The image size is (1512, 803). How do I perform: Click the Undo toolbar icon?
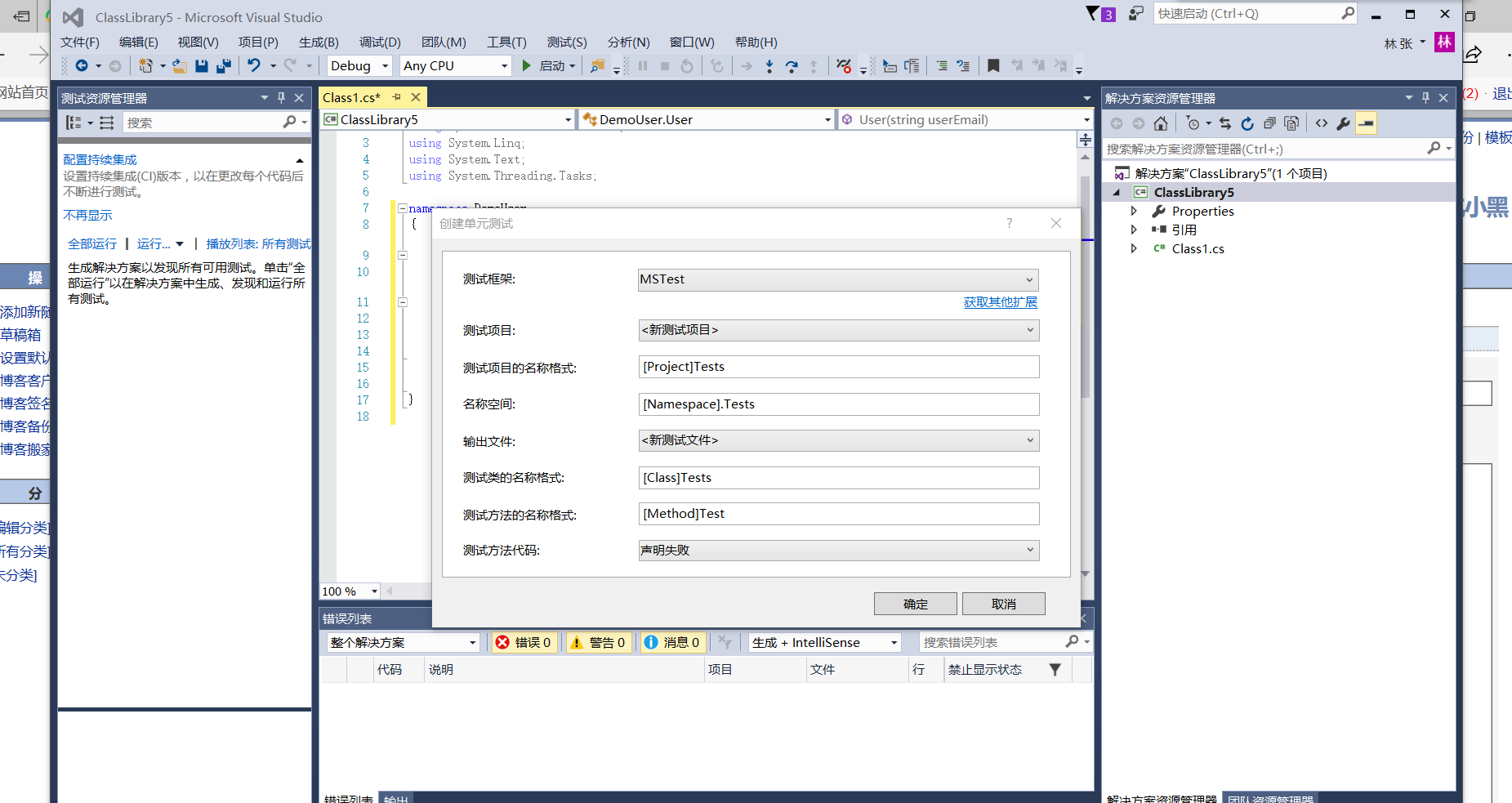pyautogui.click(x=254, y=66)
